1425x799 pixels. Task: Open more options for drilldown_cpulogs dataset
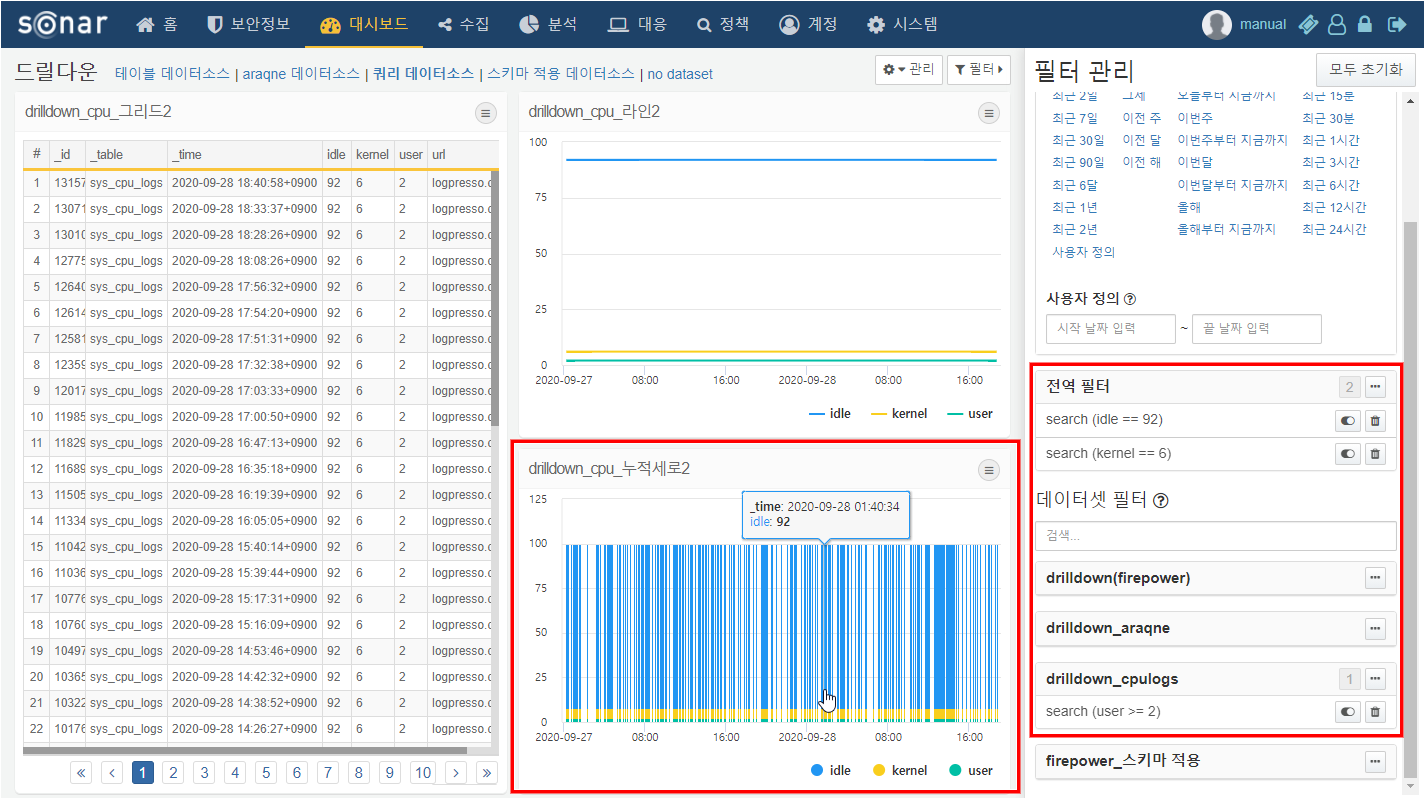pos(1375,679)
